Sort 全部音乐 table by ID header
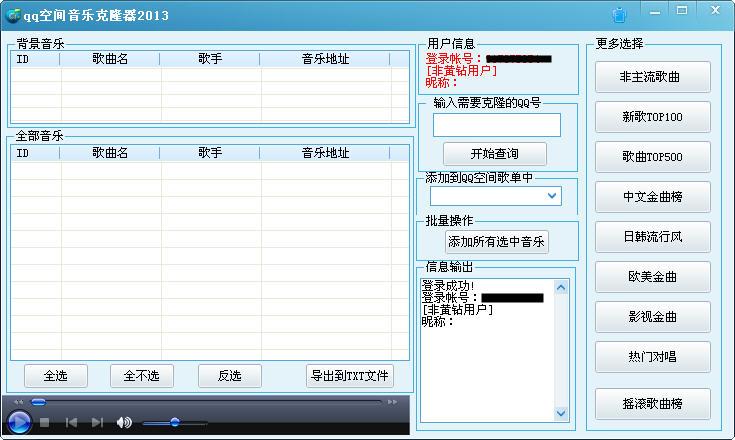This screenshot has height=440, width=735. pos(36,153)
